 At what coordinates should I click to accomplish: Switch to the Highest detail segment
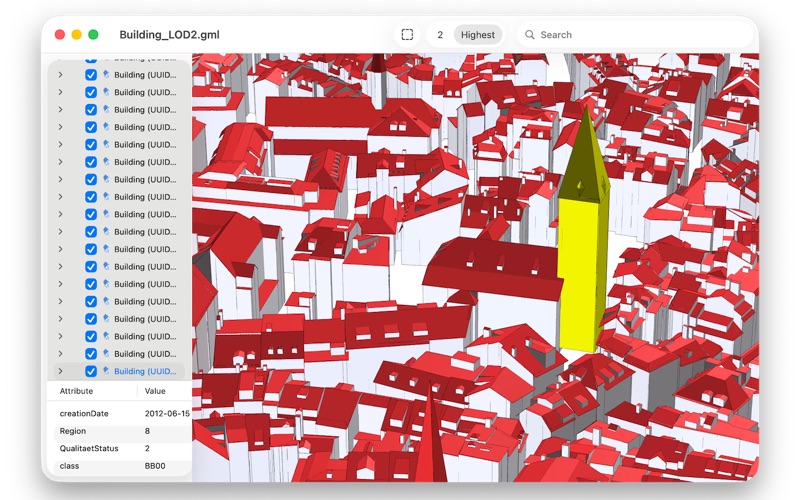[478, 35]
